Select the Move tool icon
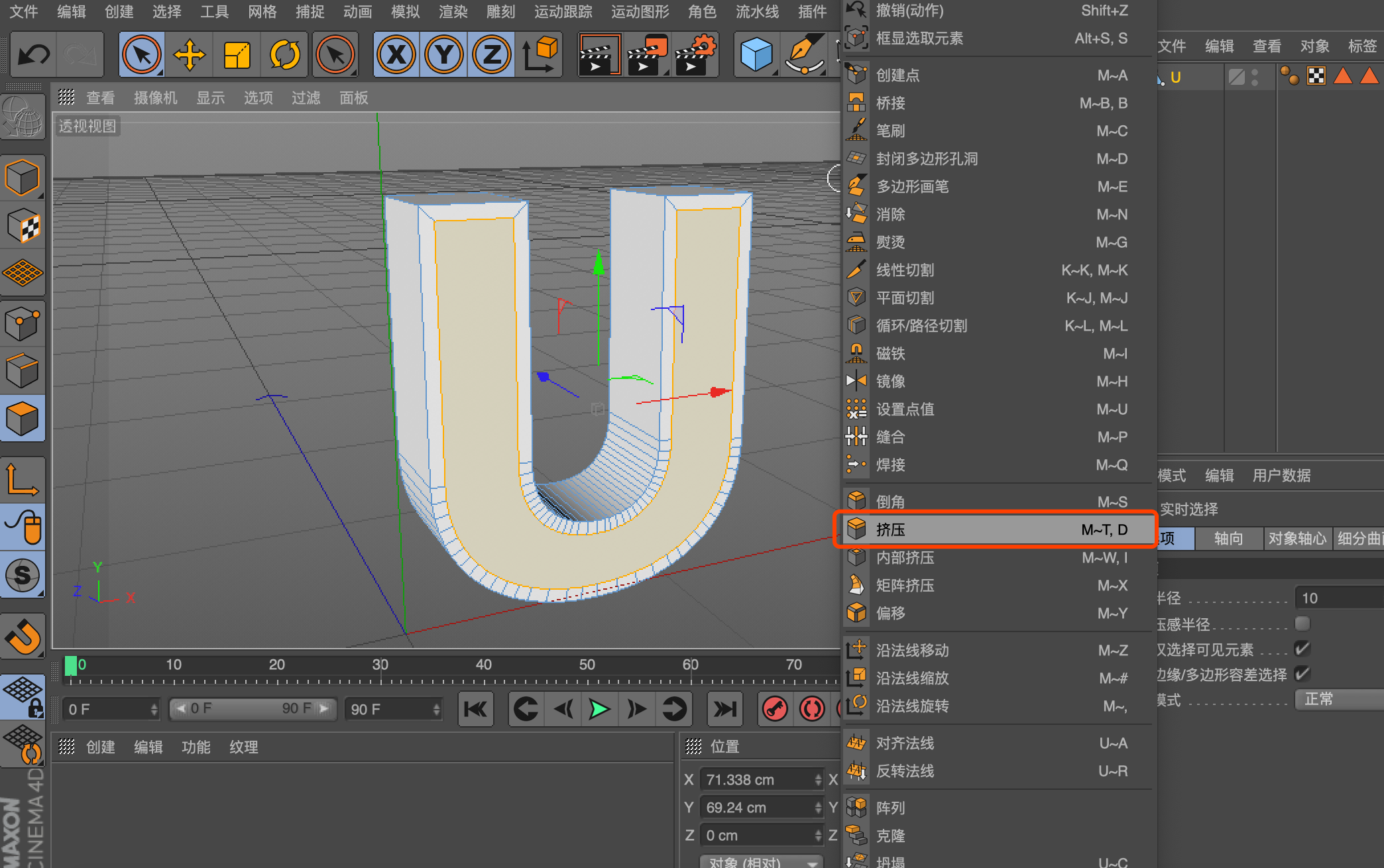This screenshot has width=1384, height=868. [x=189, y=55]
